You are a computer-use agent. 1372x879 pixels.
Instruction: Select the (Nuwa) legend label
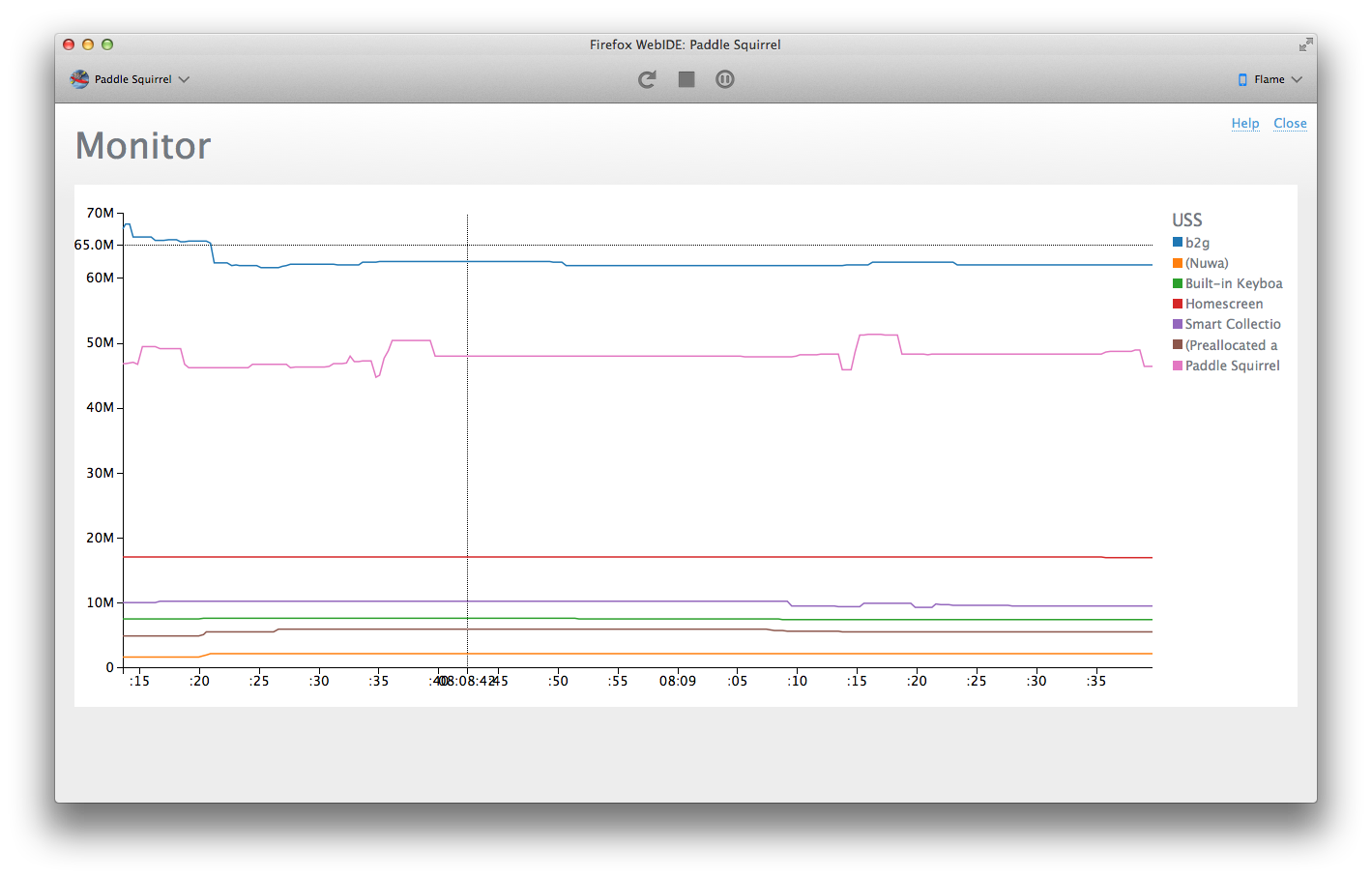pyautogui.click(x=1207, y=263)
